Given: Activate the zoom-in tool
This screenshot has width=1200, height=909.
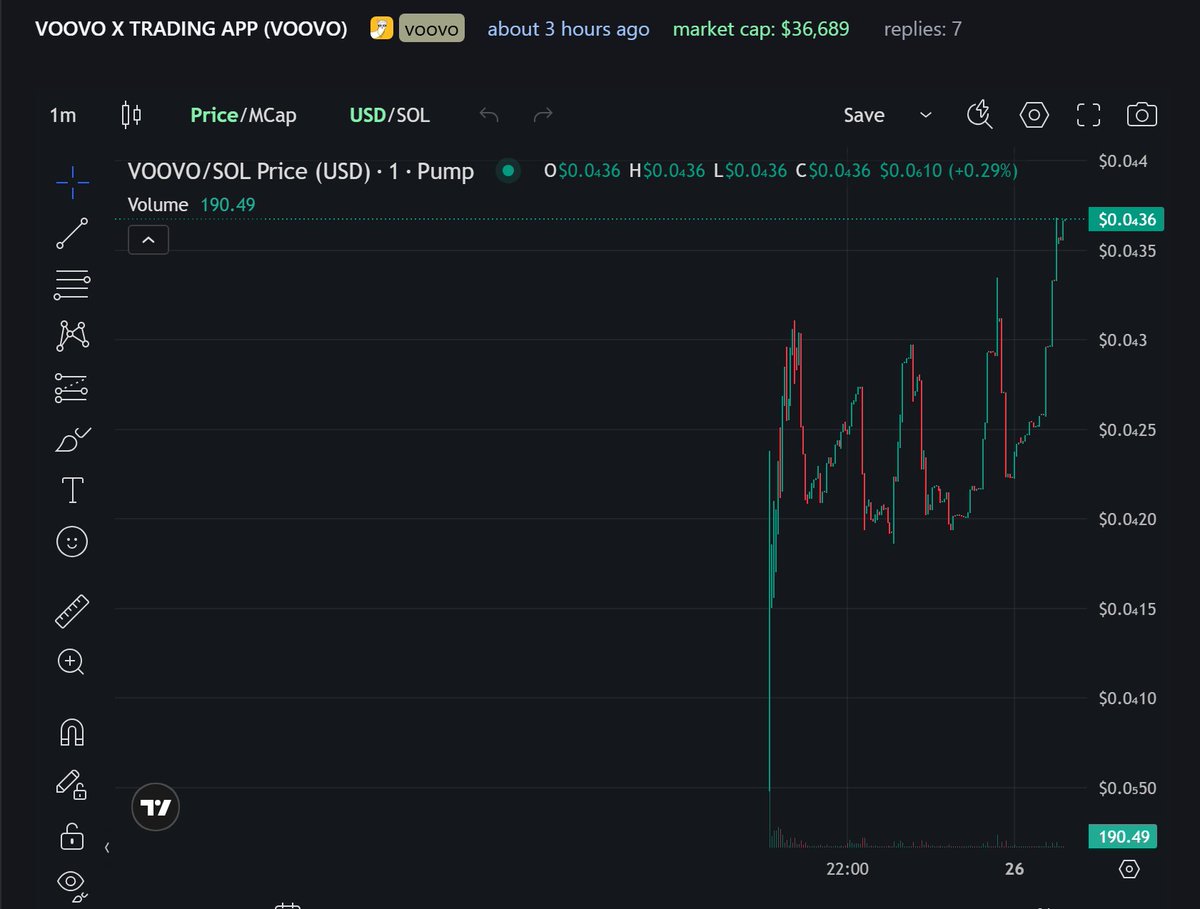Looking at the screenshot, I should 71,662.
